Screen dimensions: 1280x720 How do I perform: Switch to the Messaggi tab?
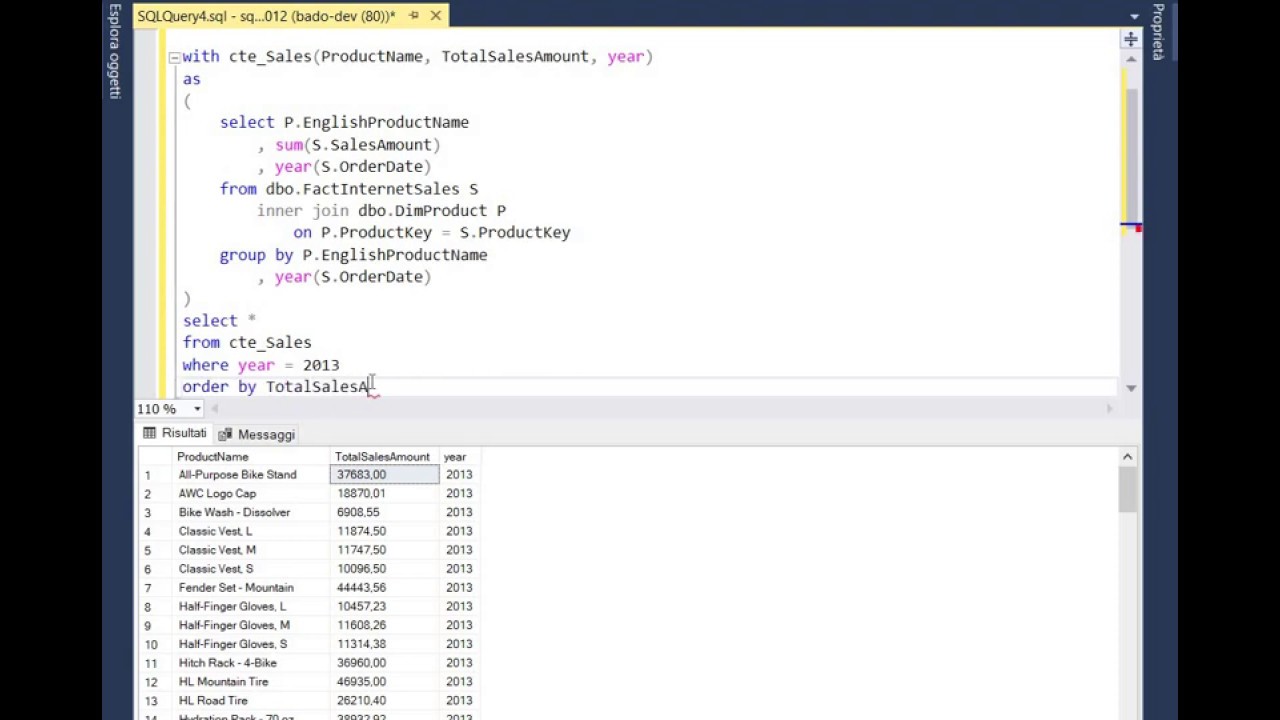click(257, 434)
